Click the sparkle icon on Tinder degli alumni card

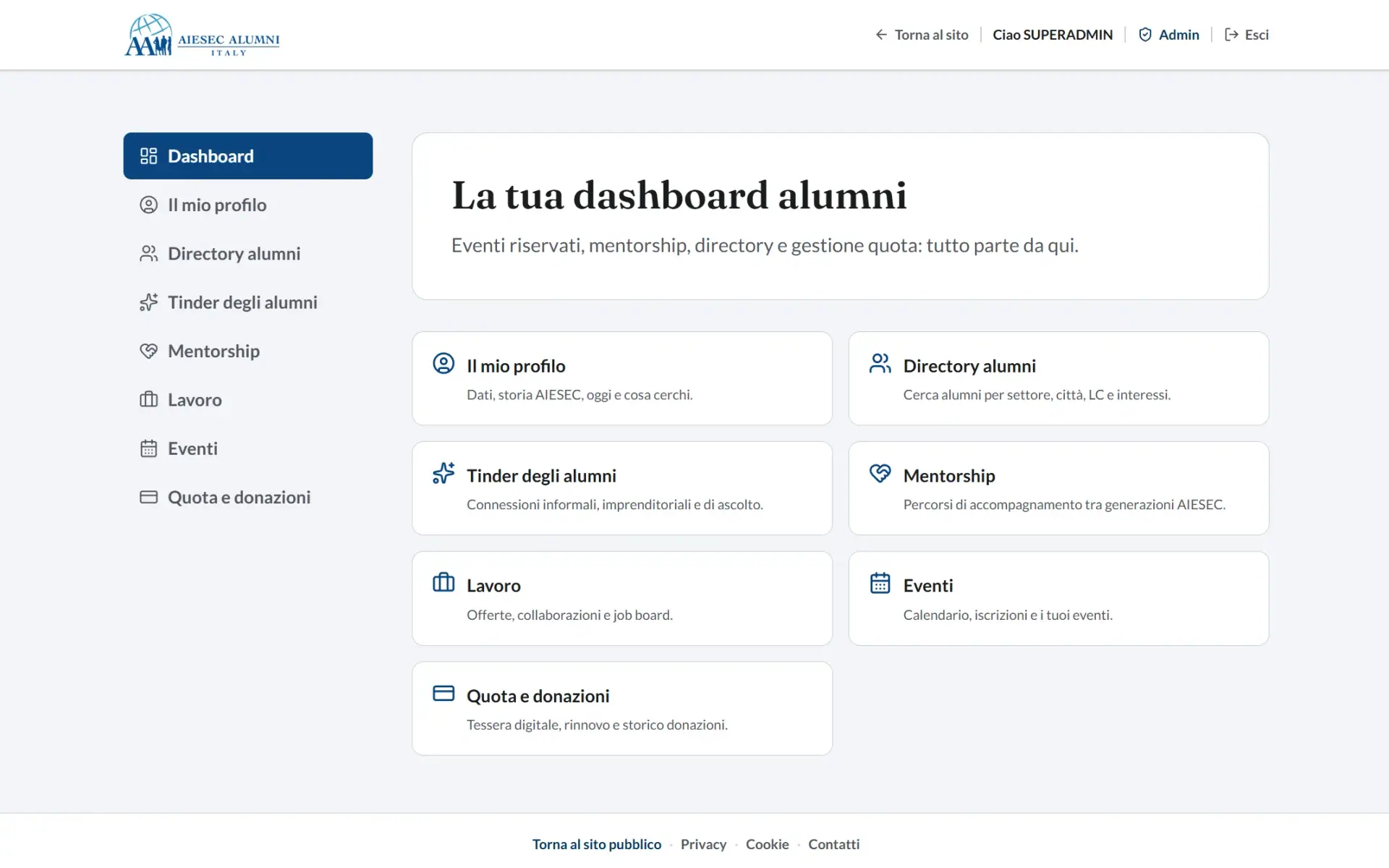[443, 473]
